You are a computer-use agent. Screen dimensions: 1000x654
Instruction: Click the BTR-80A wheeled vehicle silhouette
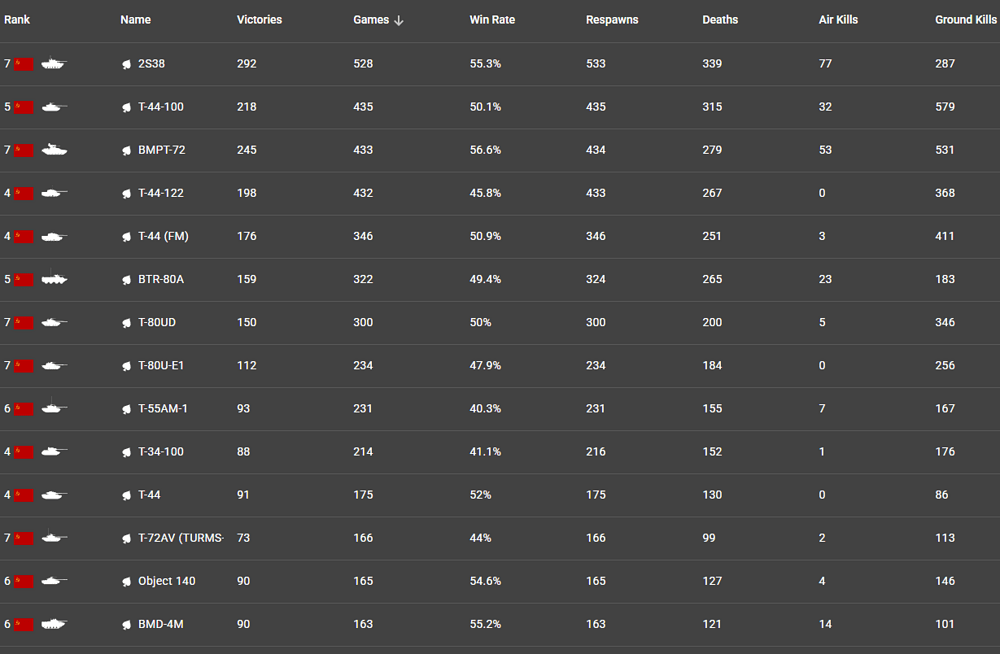pyautogui.click(x=54, y=279)
